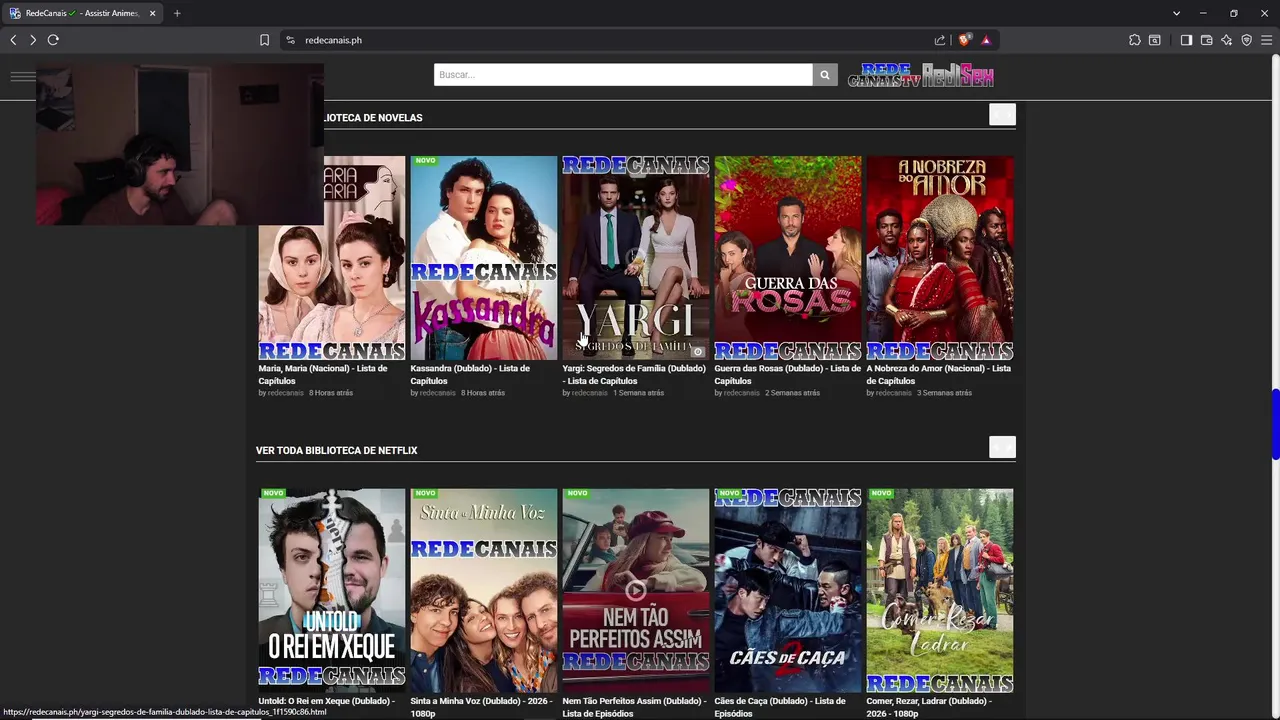Open site settings icon beside the URL

pos(290,40)
